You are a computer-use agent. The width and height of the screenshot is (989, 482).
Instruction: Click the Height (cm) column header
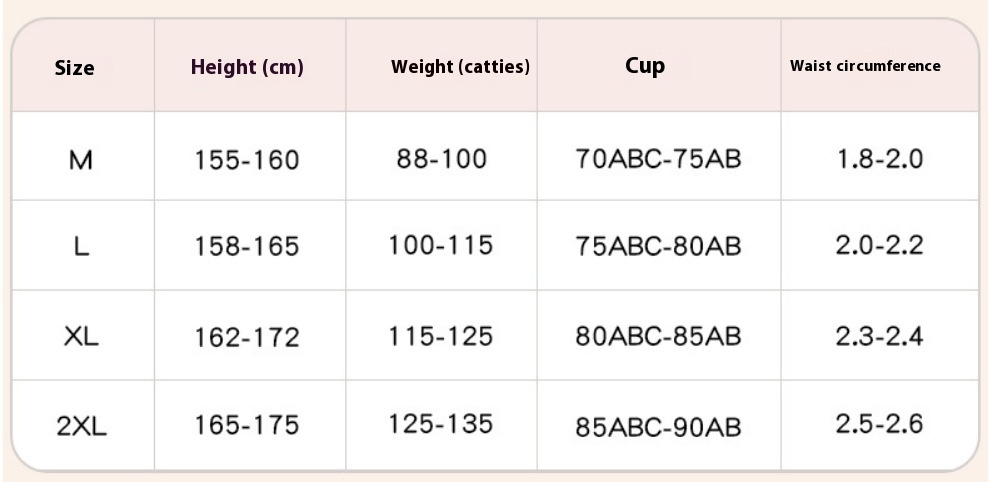pos(247,68)
